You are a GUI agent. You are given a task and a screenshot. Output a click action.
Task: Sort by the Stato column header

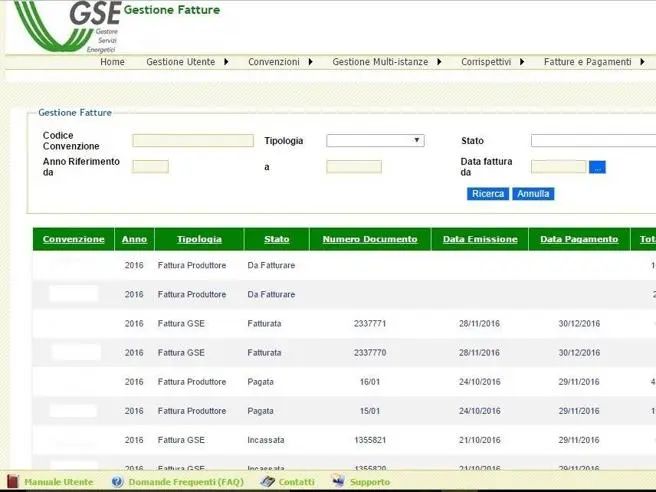click(x=276, y=240)
